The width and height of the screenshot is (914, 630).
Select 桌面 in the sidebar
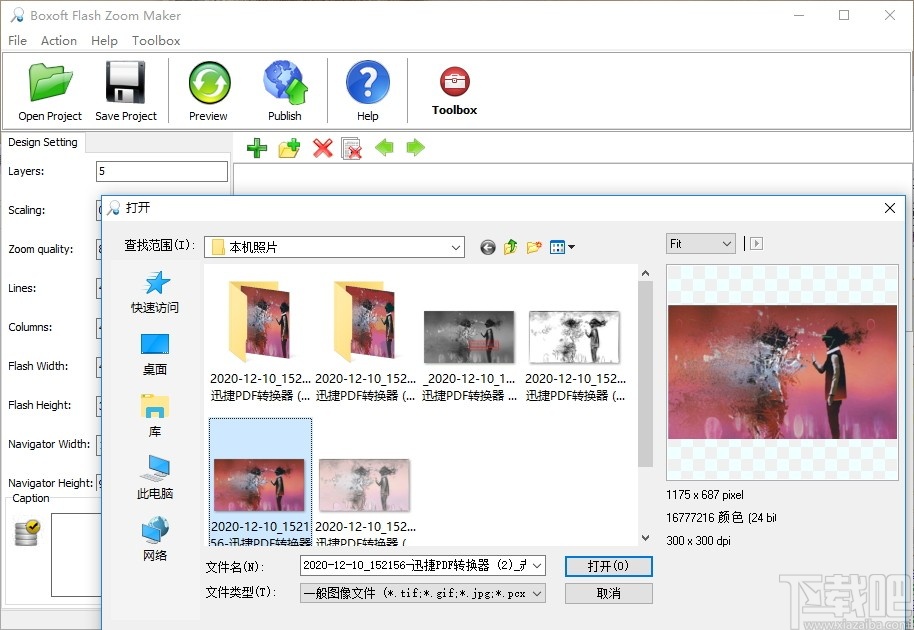[154, 353]
